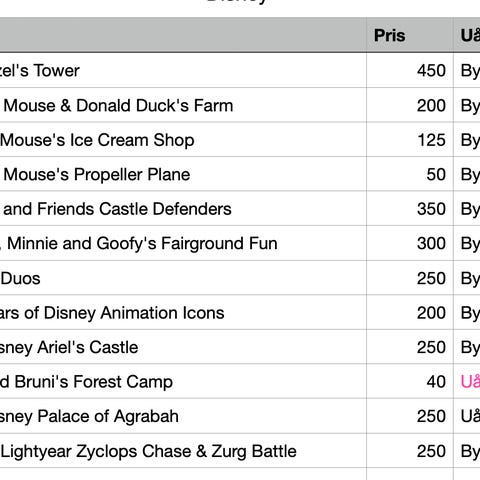
Task: Select the Mouse's Propeller Plane cell
Action: tap(183, 174)
